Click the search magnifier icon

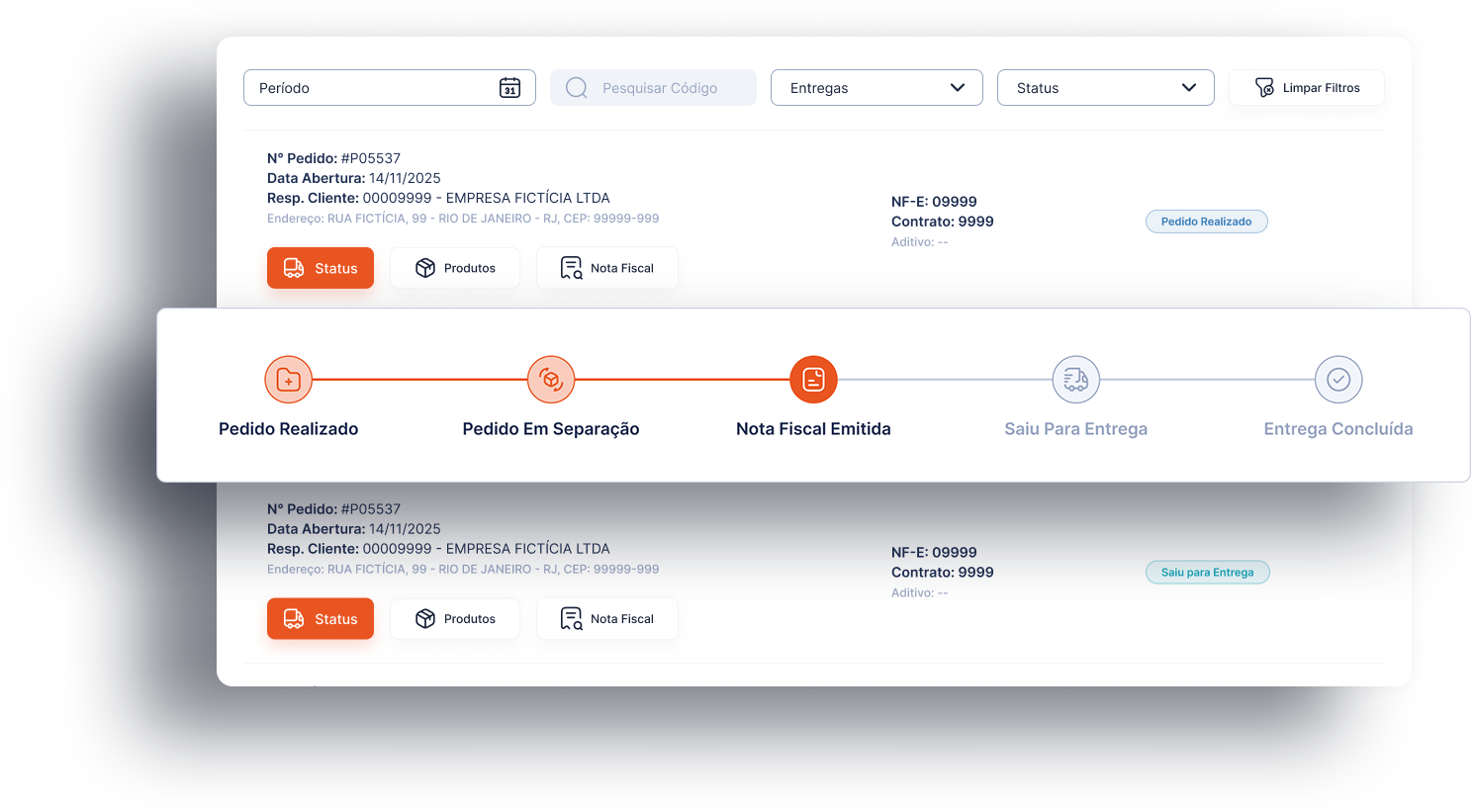[x=576, y=88]
